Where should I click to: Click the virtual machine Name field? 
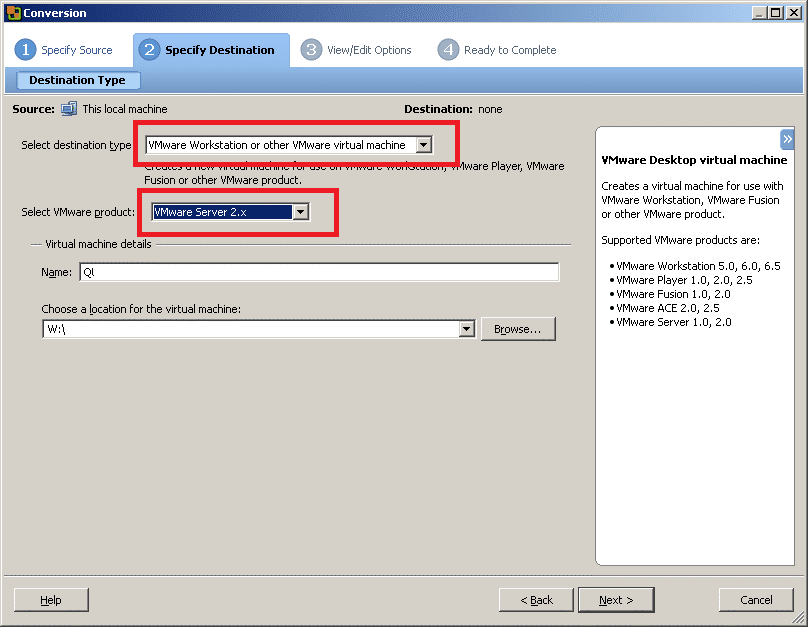click(319, 272)
